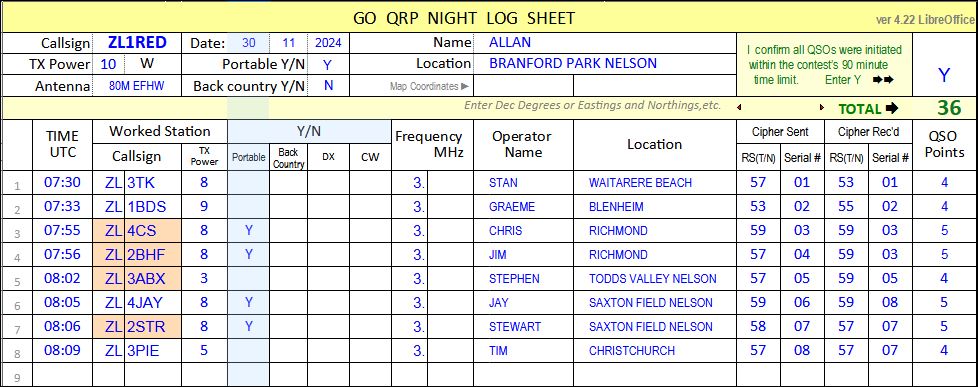978x387 pixels.
Task: Toggle the Back country Y/N cell showing N
Action: click(328, 86)
